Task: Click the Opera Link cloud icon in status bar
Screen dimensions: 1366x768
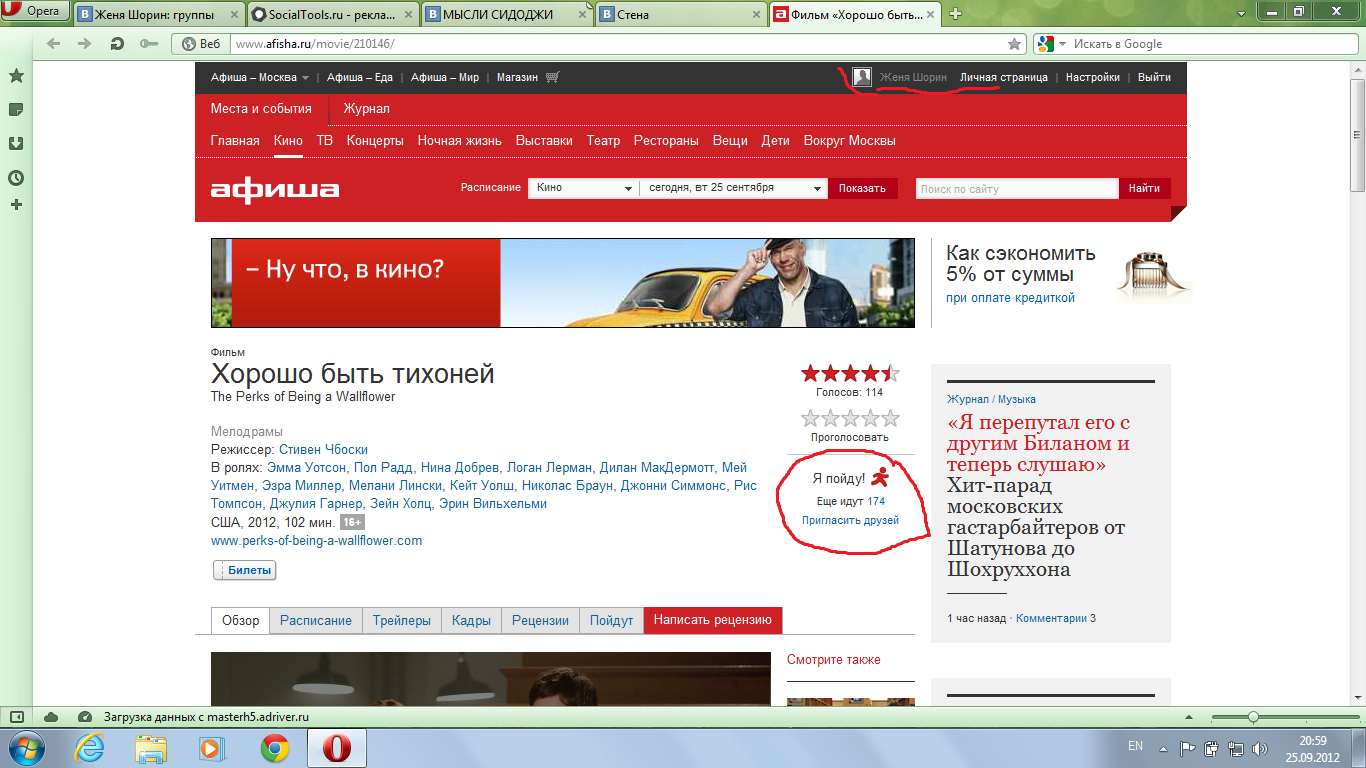Action: (x=51, y=717)
